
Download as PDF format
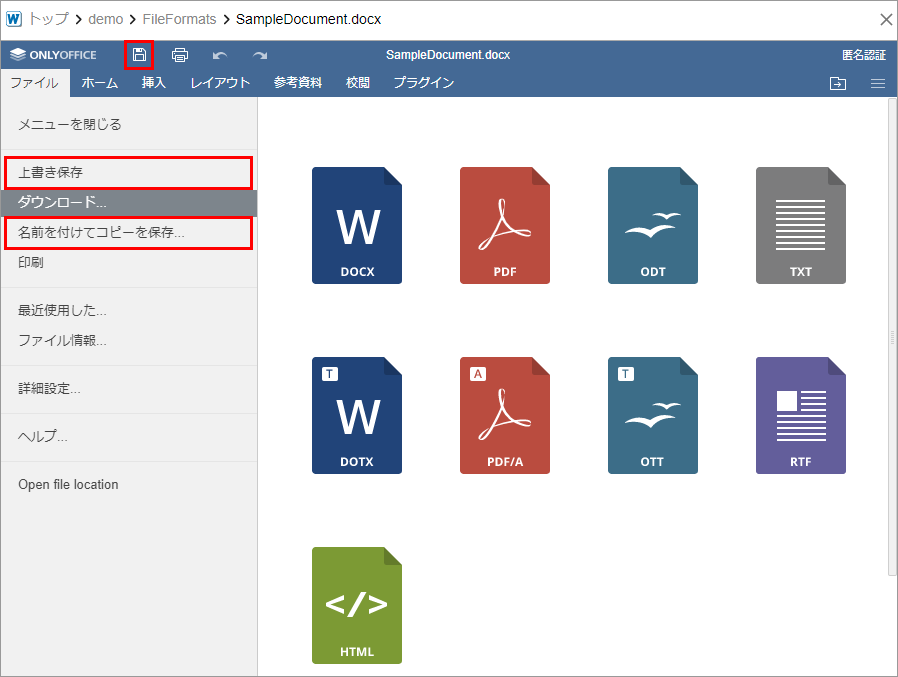[x=505, y=225]
